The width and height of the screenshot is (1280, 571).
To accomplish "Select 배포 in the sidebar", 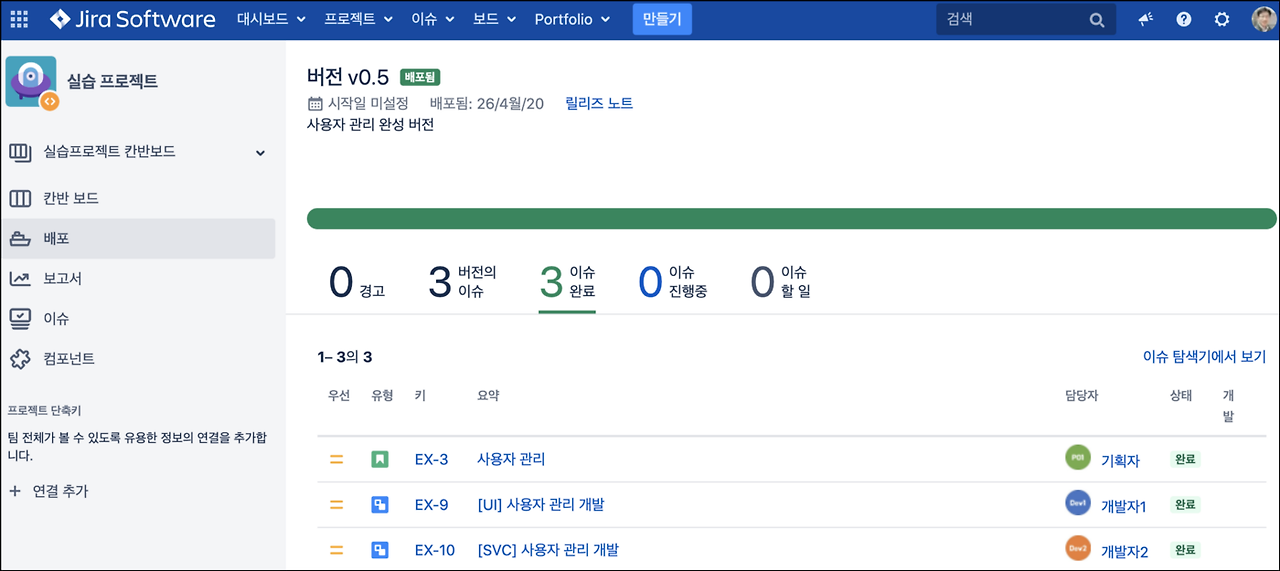I will click(138, 239).
